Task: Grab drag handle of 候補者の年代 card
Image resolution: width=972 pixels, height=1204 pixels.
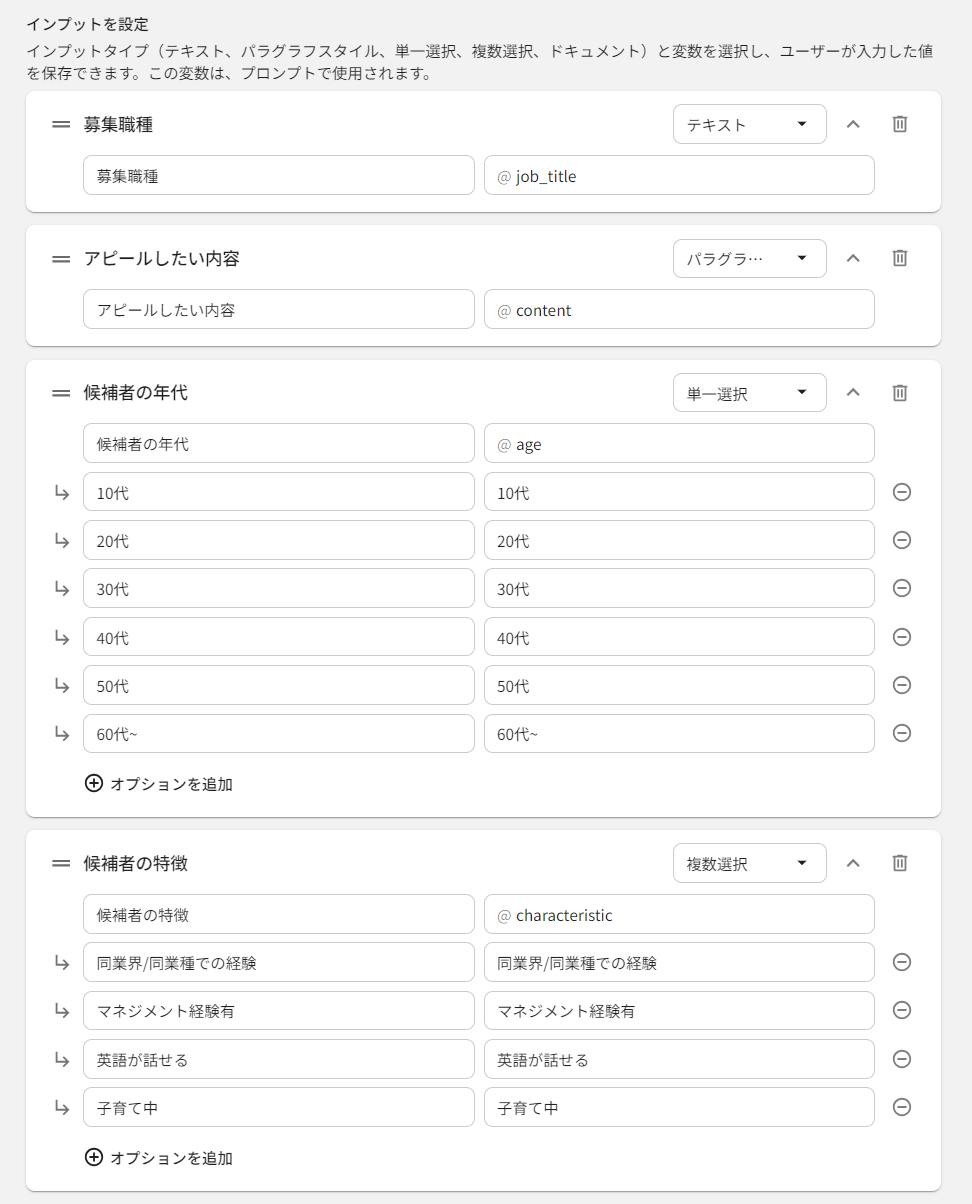Action: [61, 393]
